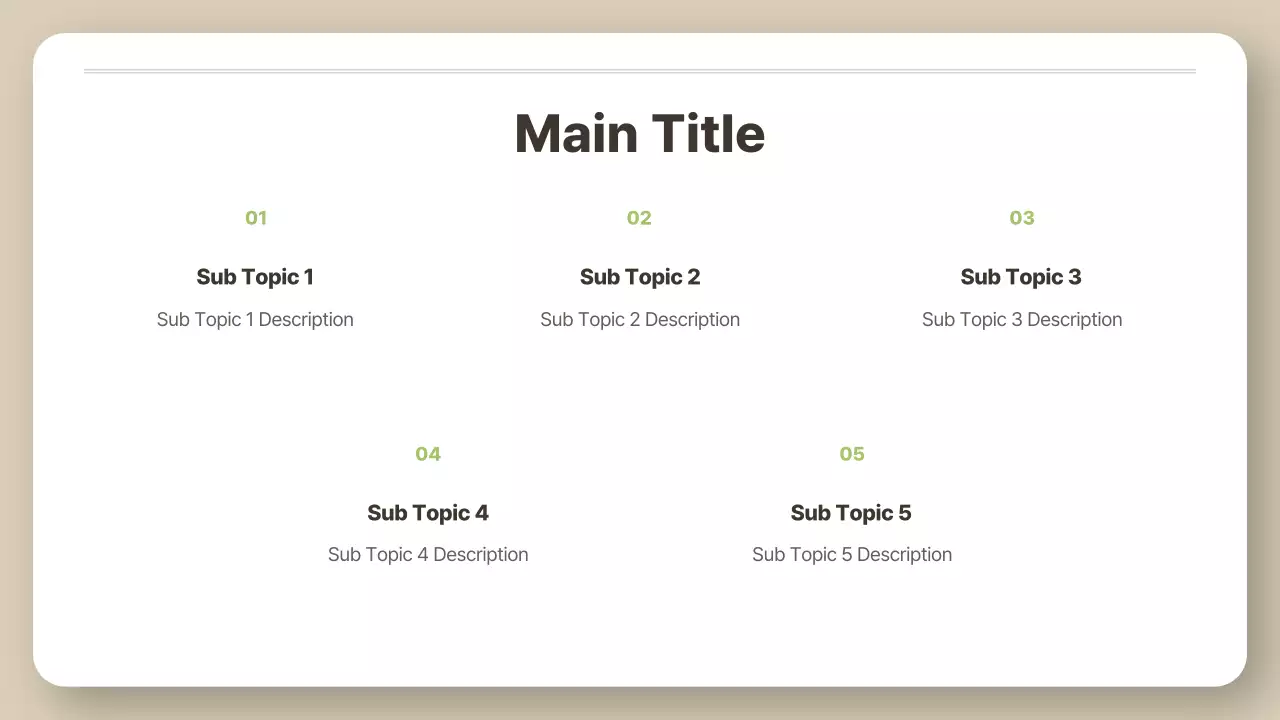Select the green number 02 label
This screenshot has height=720, width=1280.
point(639,218)
